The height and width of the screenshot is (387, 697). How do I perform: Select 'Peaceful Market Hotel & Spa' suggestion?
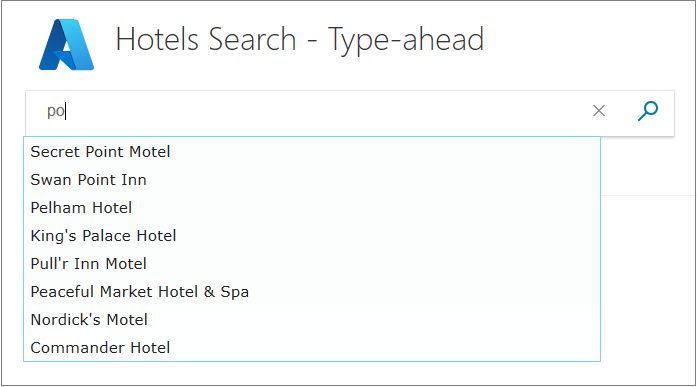tap(312, 292)
